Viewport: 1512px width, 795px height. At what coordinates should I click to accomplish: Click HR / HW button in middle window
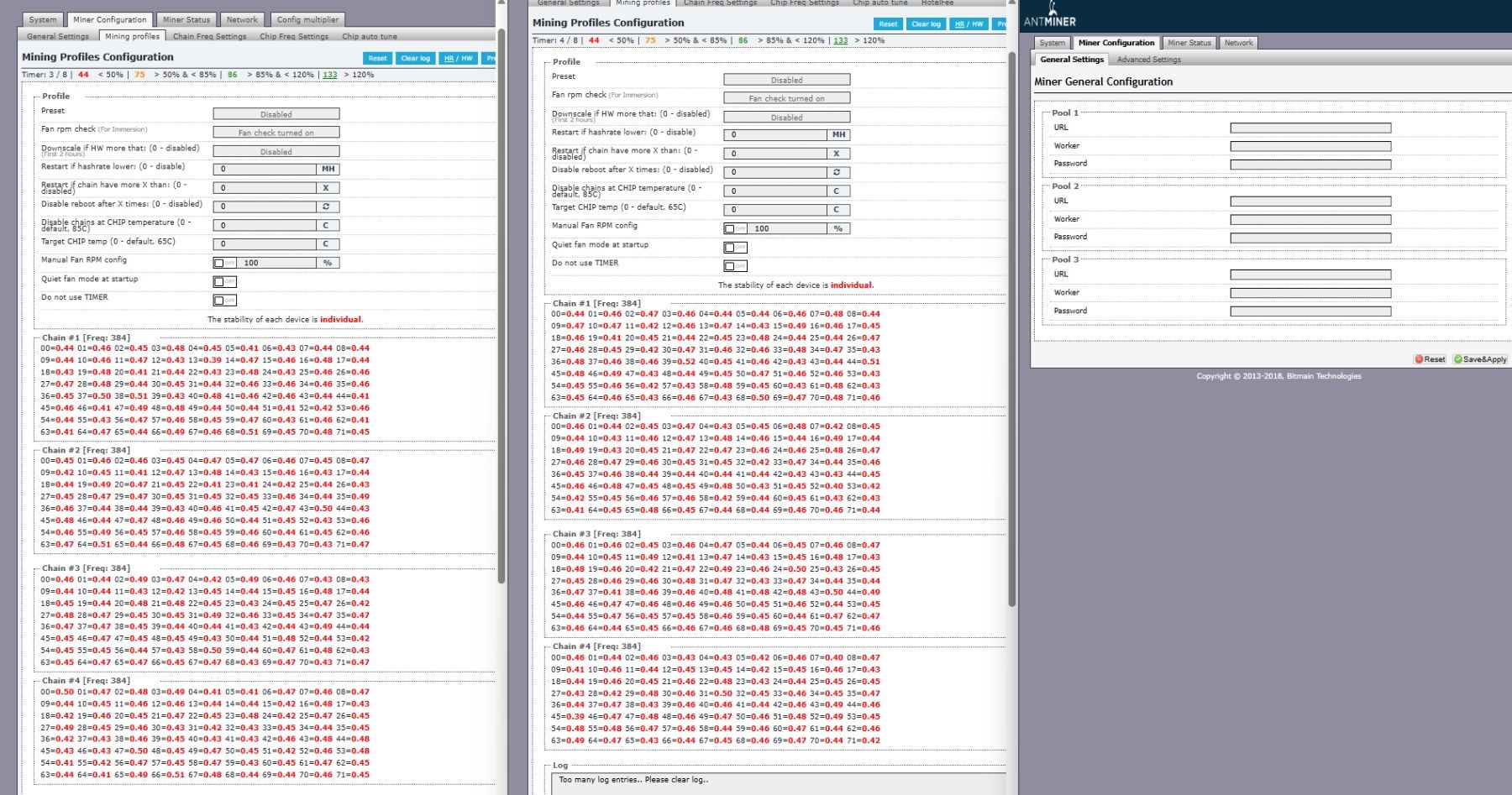click(x=969, y=24)
